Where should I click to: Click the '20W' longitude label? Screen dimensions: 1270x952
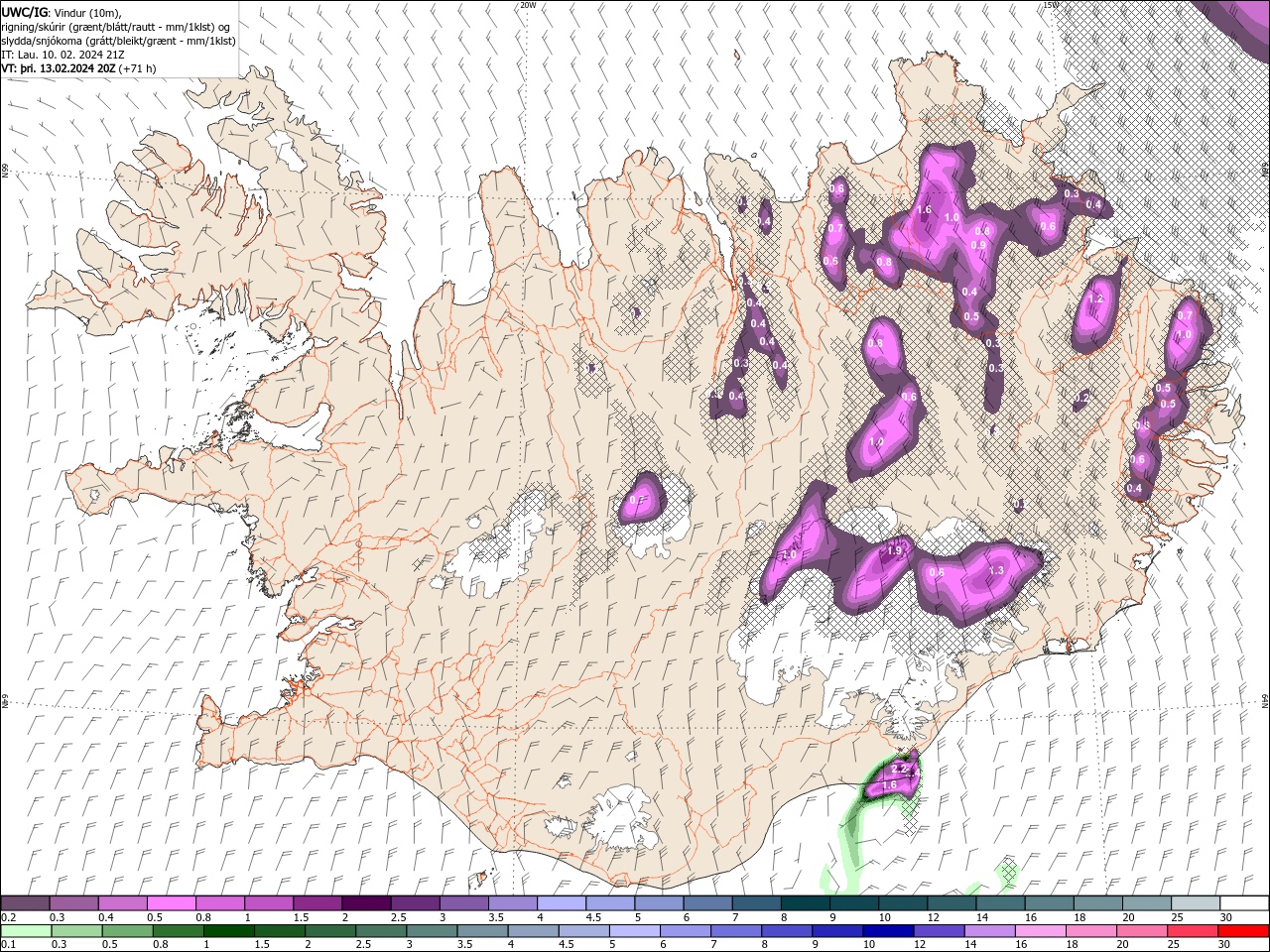528,5
